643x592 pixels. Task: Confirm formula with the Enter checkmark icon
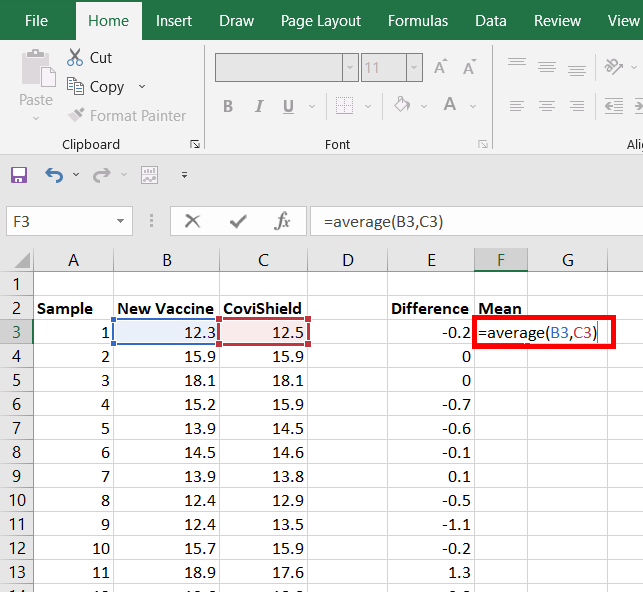(x=238, y=221)
